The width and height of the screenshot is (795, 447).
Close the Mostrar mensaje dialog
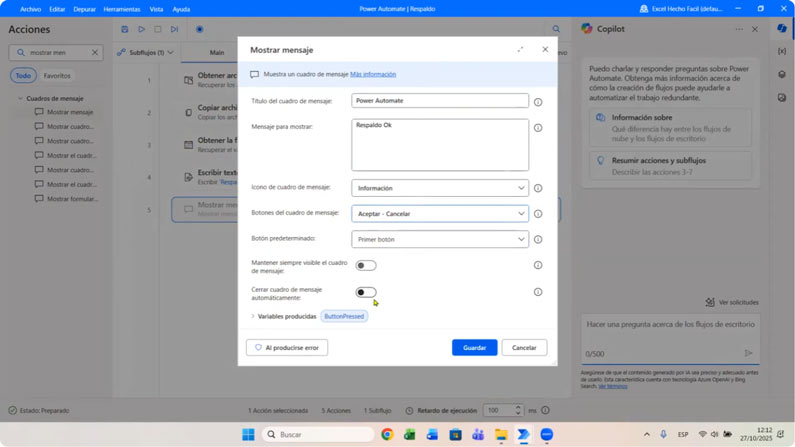pos(545,50)
